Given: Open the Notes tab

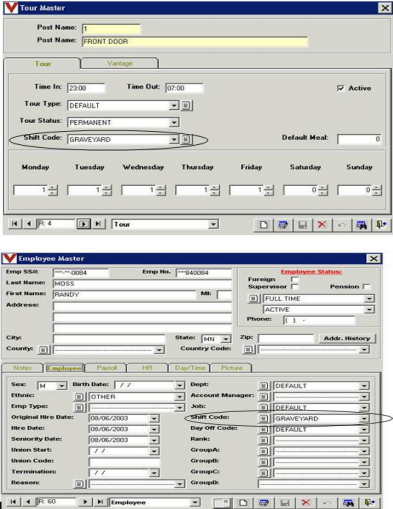Looking at the screenshot, I should [22, 368].
